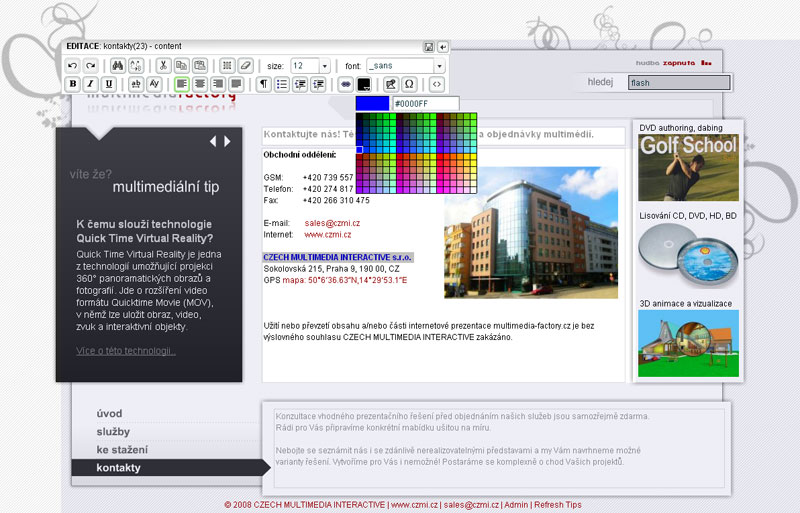Open find with the binoculars icon
800x513 pixels.
point(118,66)
